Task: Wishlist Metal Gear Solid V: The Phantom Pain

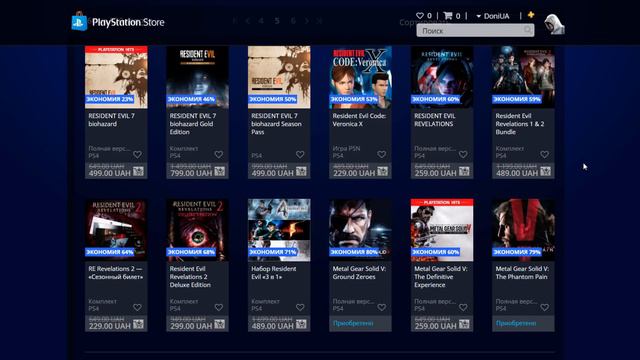Action: (x=544, y=307)
